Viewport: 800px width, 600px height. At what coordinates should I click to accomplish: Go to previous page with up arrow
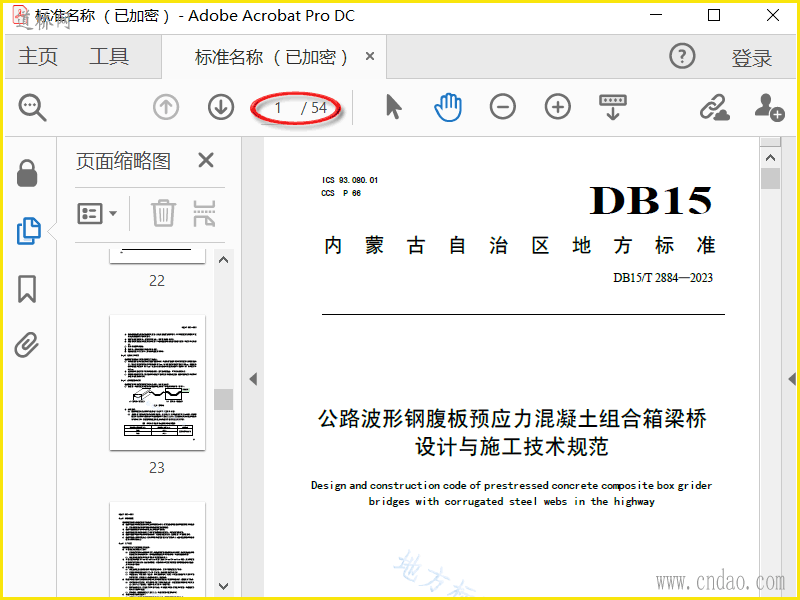[166, 108]
